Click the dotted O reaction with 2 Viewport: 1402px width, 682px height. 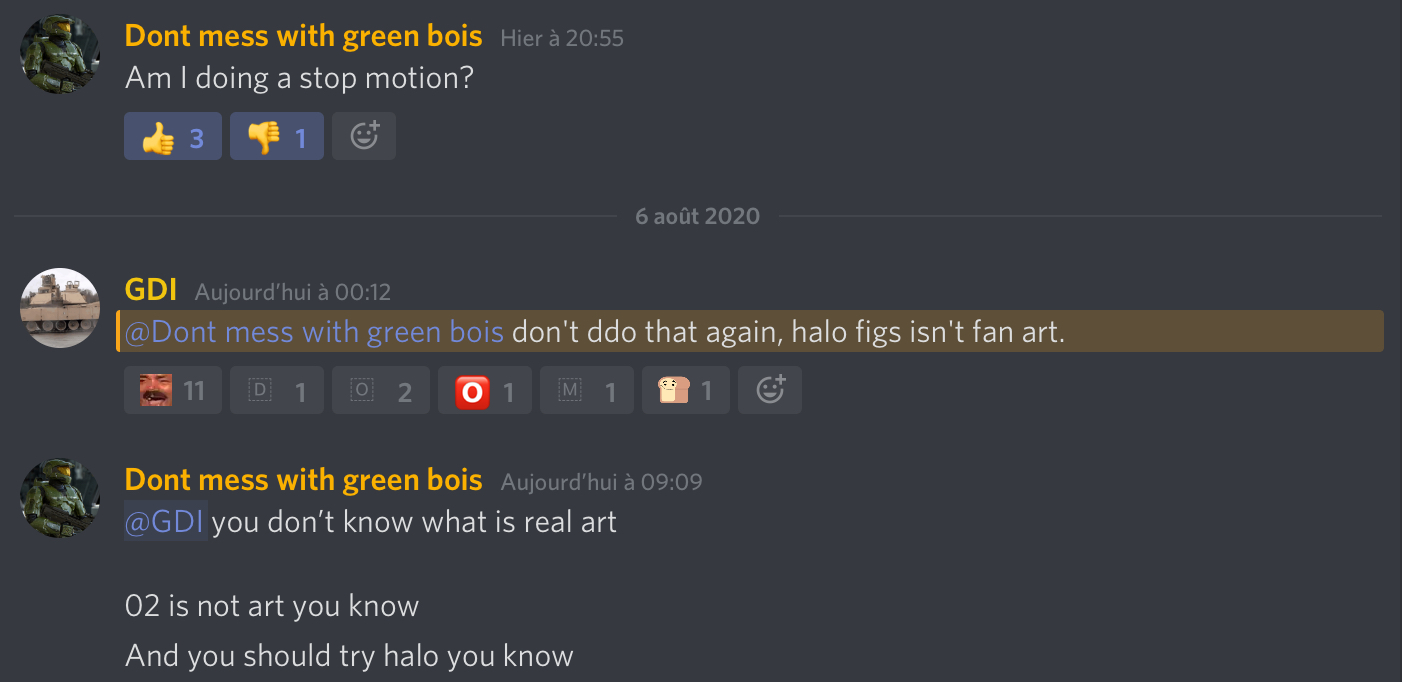(381, 390)
